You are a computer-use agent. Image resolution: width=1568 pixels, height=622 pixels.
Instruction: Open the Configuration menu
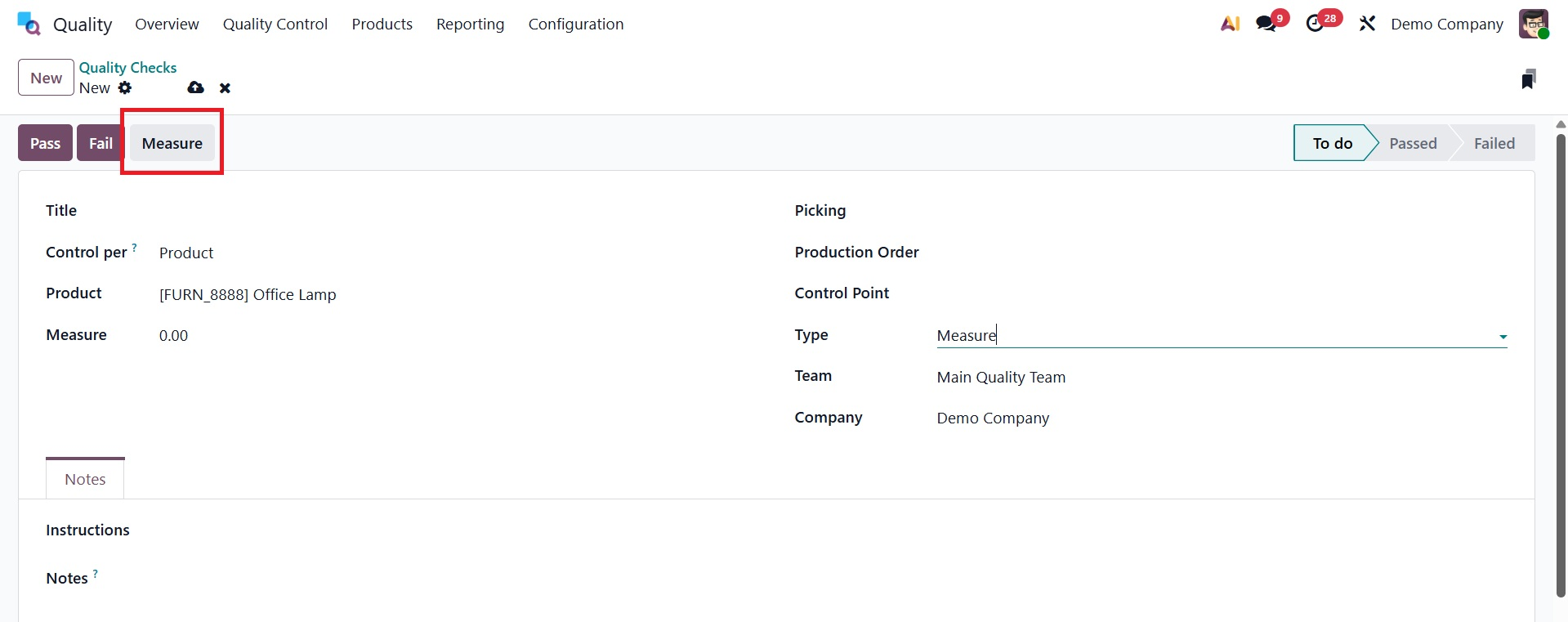coord(575,24)
